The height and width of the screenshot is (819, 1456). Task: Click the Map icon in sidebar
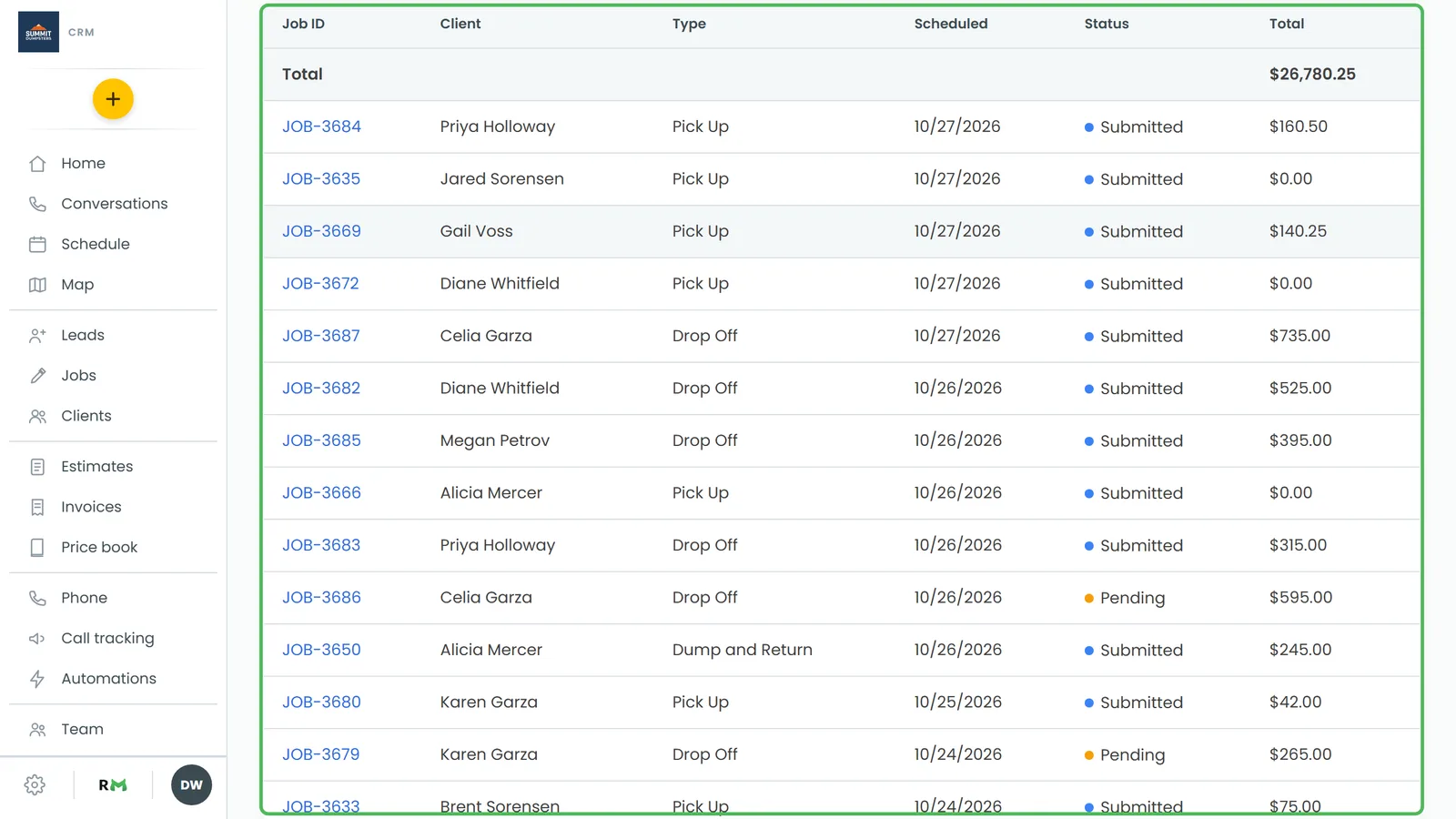coord(37,285)
